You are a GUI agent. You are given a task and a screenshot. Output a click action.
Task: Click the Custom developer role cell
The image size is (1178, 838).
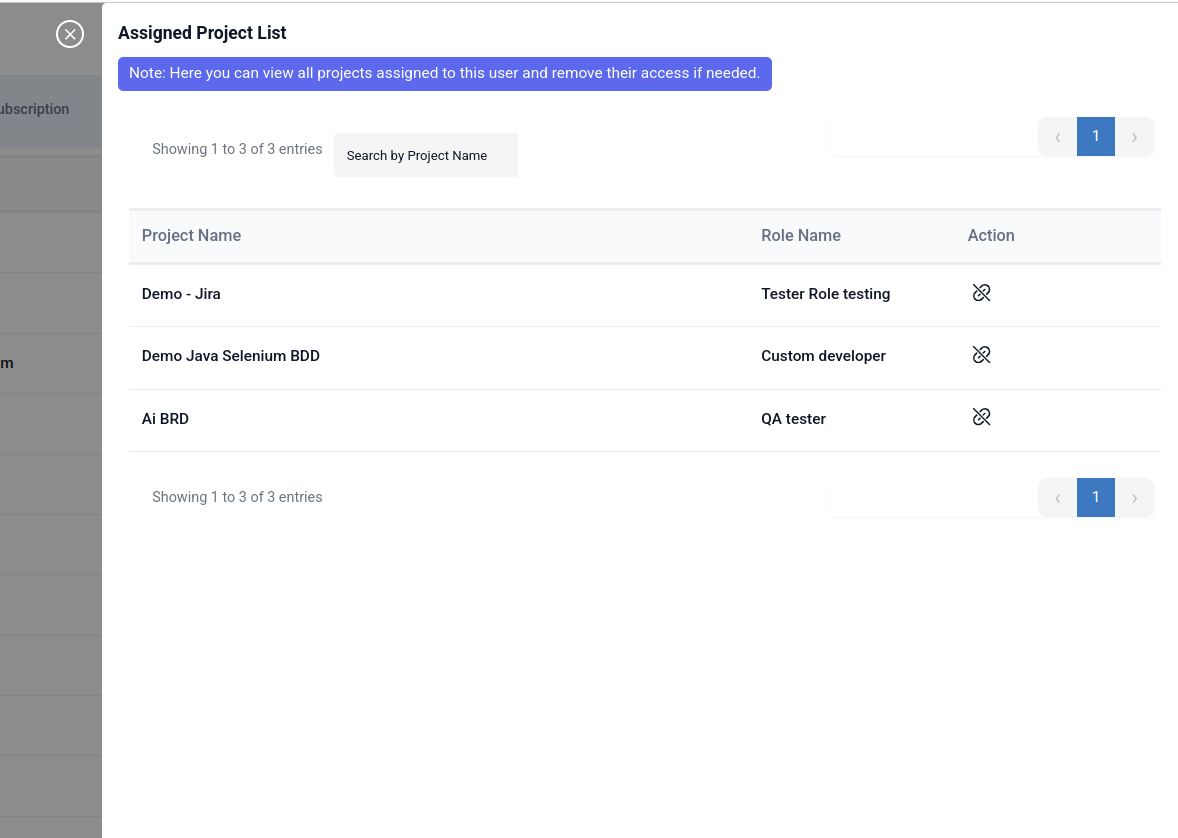tap(823, 356)
